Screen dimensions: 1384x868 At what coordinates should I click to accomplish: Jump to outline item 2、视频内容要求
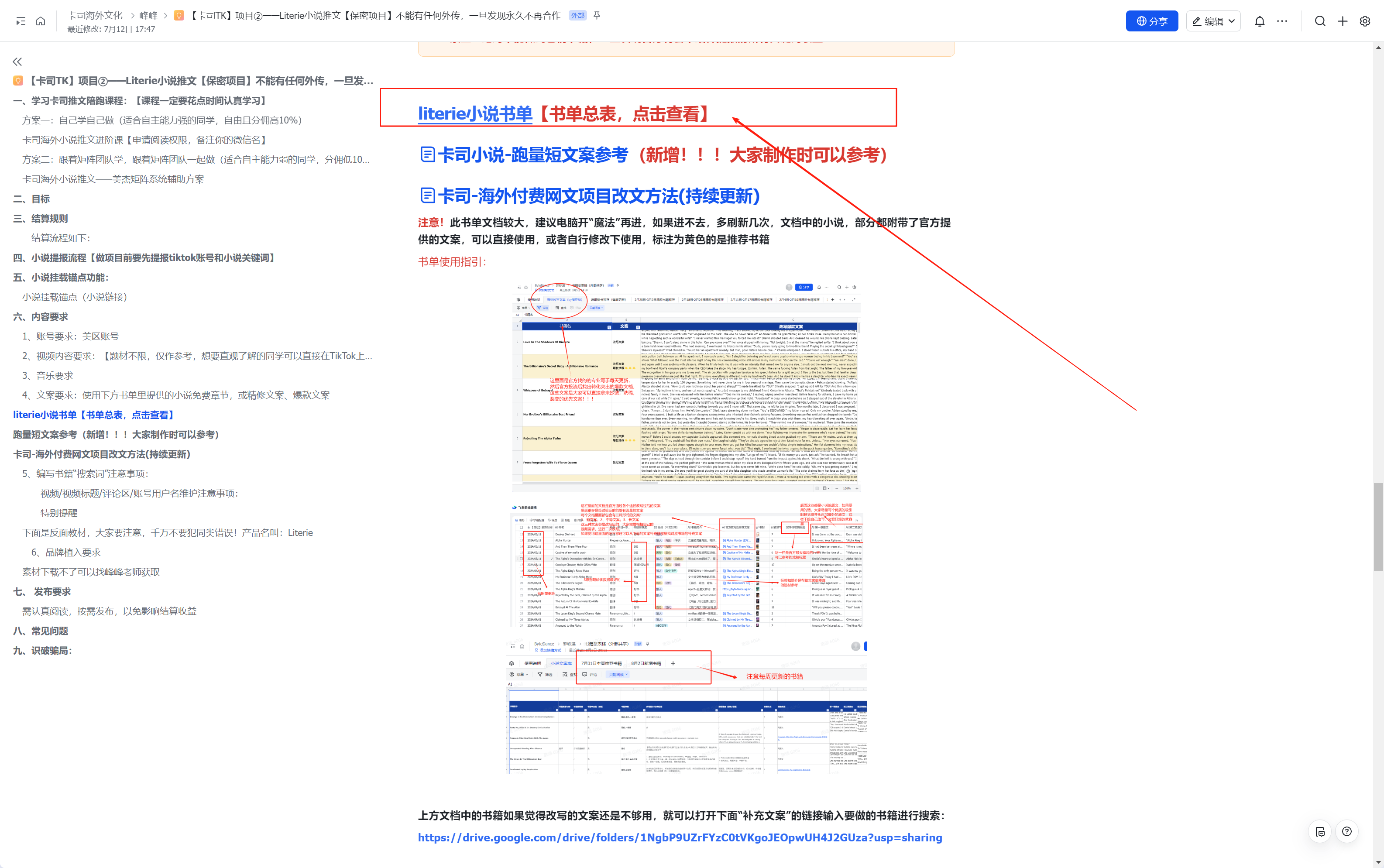tap(197, 356)
